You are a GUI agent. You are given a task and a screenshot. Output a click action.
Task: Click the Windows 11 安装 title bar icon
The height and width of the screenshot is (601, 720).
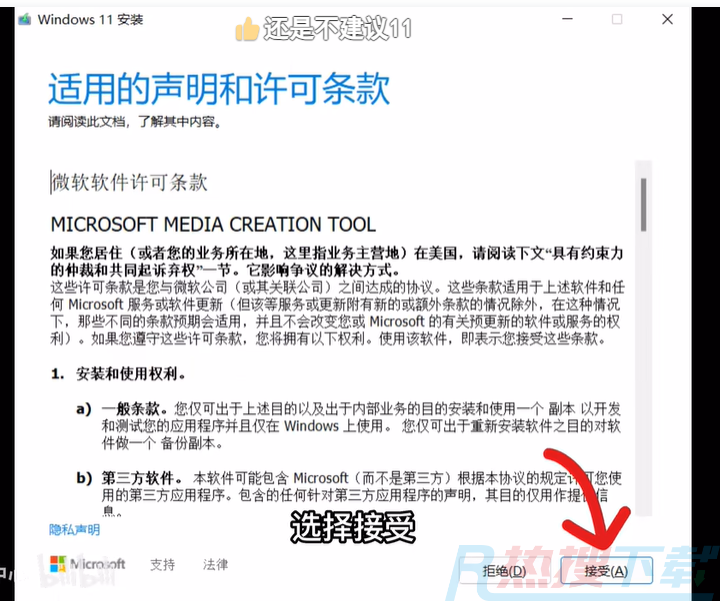25,20
